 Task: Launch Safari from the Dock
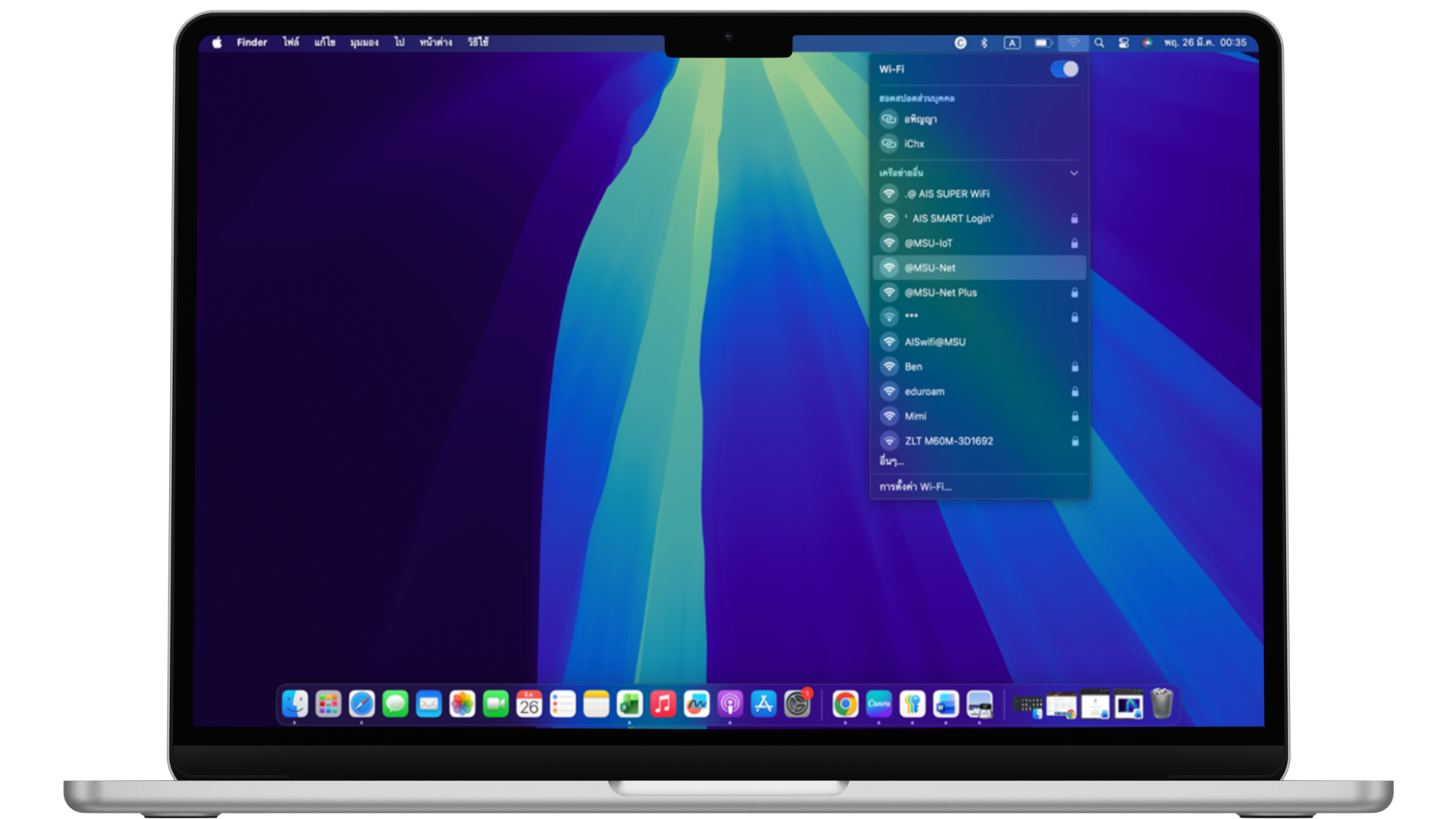click(x=362, y=704)
